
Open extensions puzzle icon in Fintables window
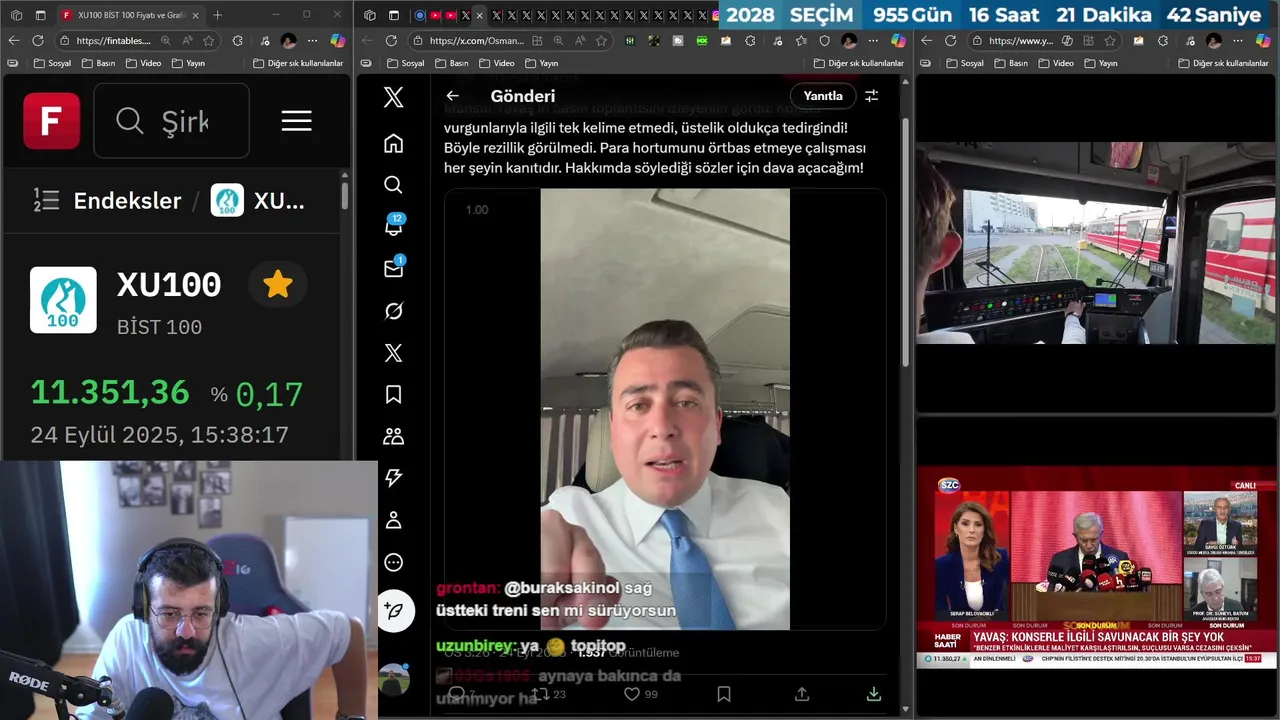237,40
